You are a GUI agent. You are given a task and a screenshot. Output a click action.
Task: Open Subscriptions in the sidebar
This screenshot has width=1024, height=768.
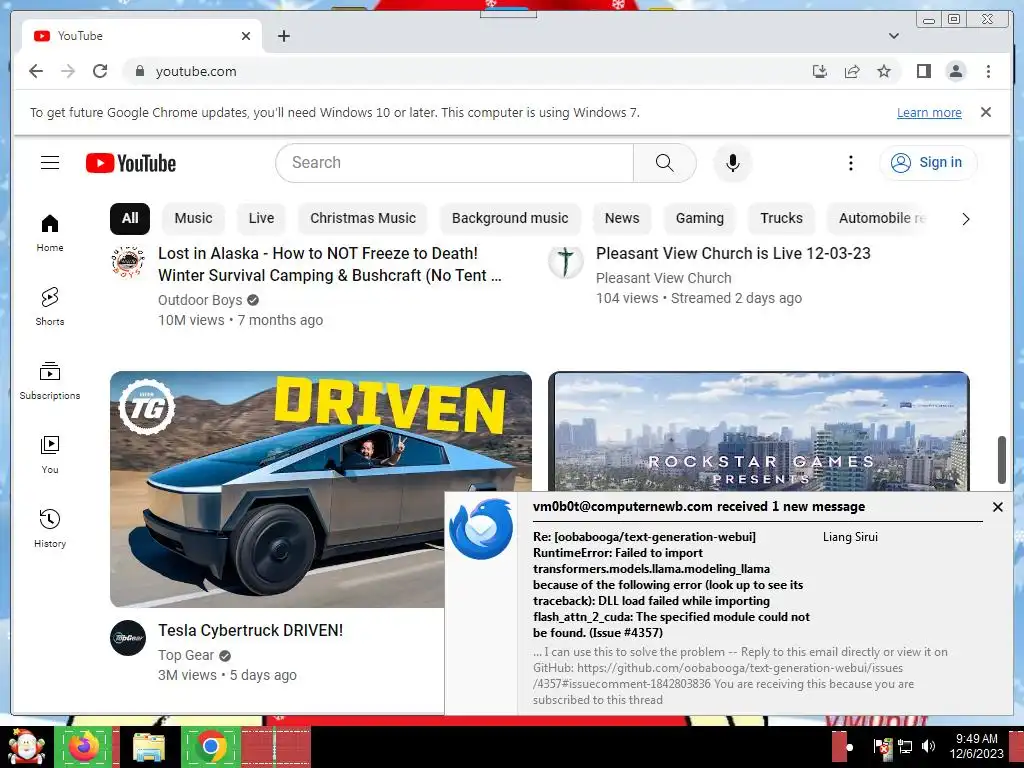pyautogui.click(x=50, y=381)
